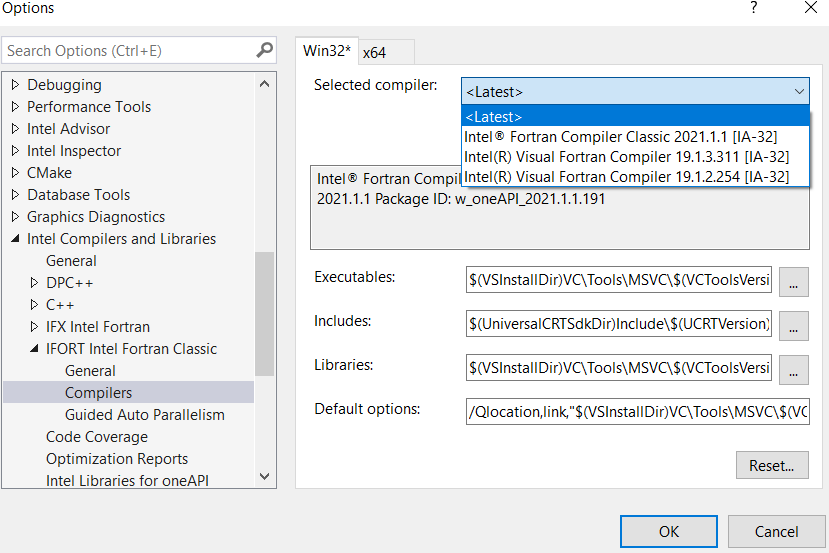Image resolution: width=829 pixels, height=553 pixels.
Task: Collapse Intel Compilers and Libraries node
Action: pyautogui.click(x=15, y=239)
